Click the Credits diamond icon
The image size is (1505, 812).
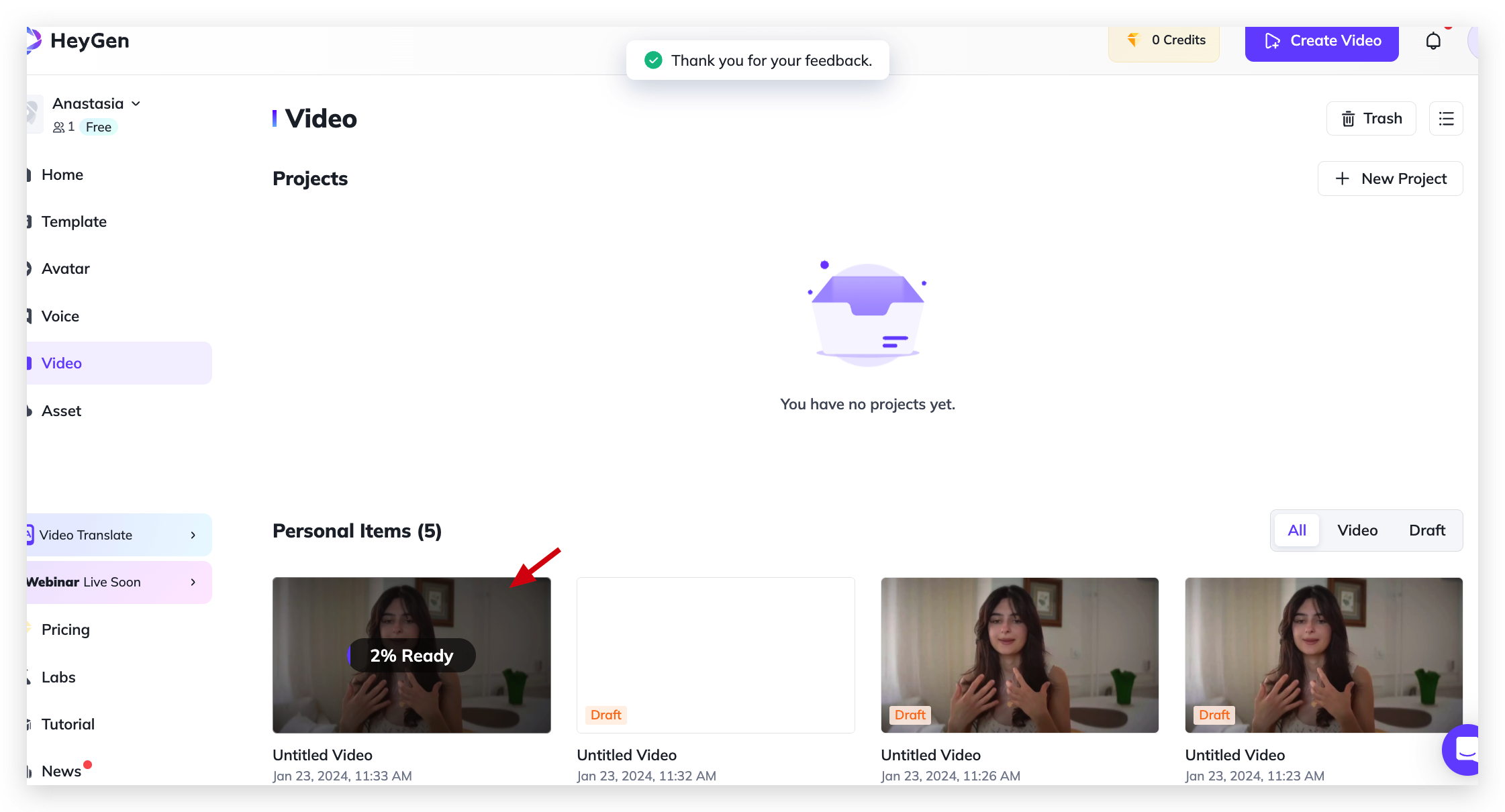click(x=1133, y=40)
